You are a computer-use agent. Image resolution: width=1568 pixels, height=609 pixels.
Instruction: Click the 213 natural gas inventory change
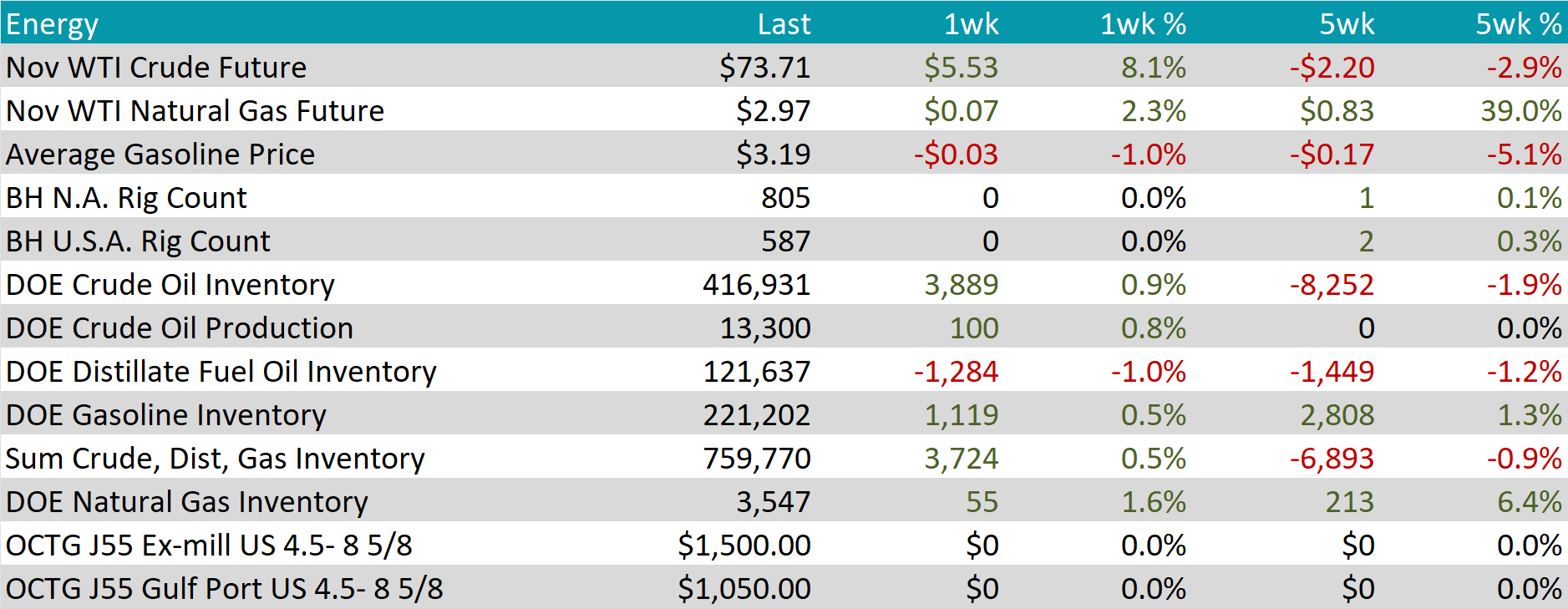point(1349,501)
